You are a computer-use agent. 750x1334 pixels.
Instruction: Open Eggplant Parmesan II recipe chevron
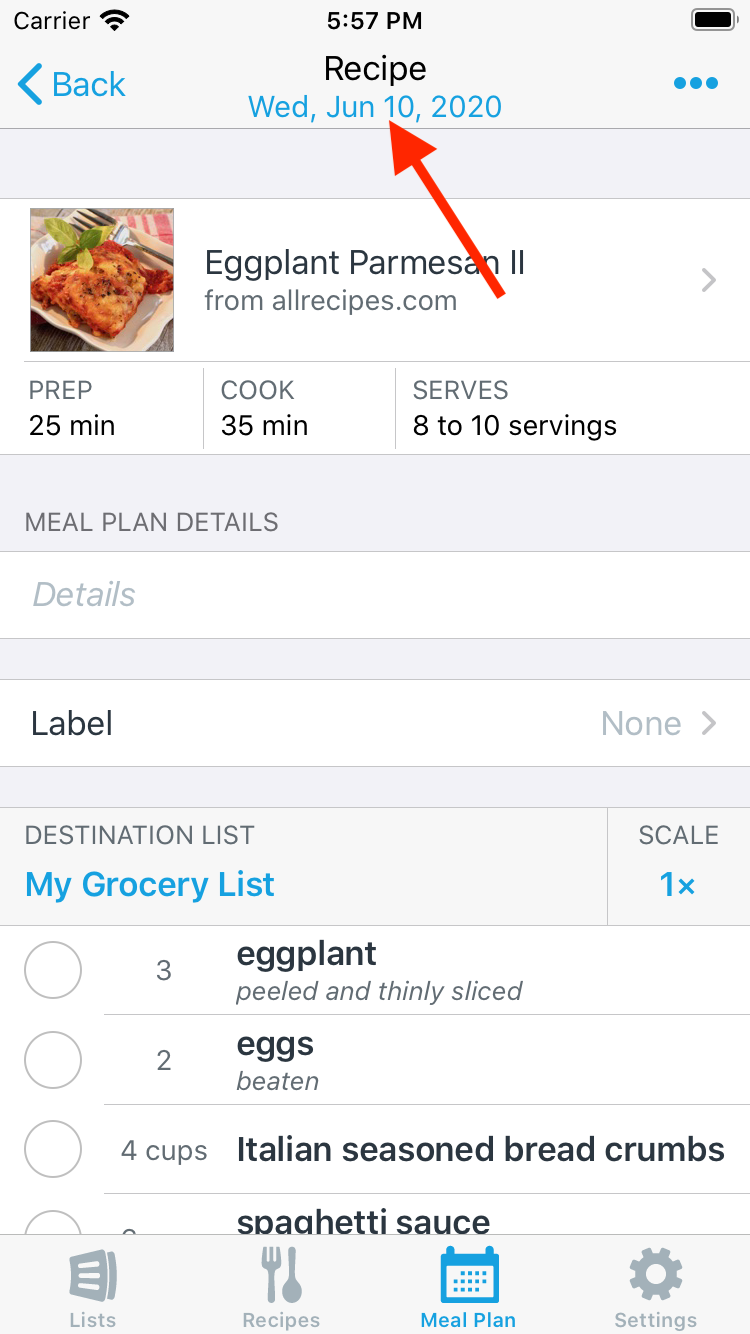pyautogui.click(x=709, y=280)
